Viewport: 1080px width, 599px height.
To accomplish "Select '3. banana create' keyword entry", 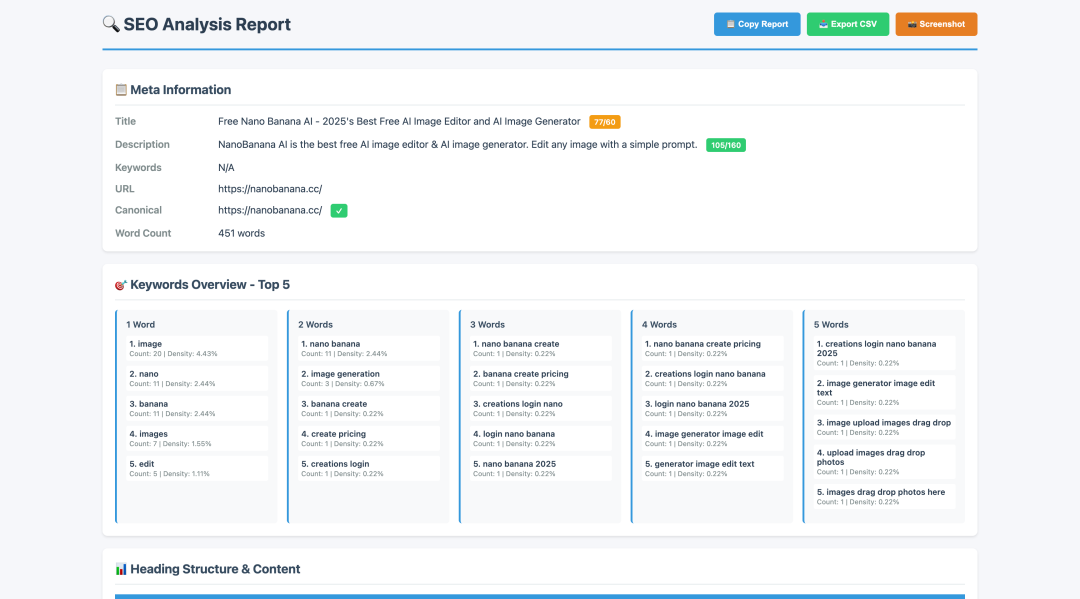I will 368,408.
